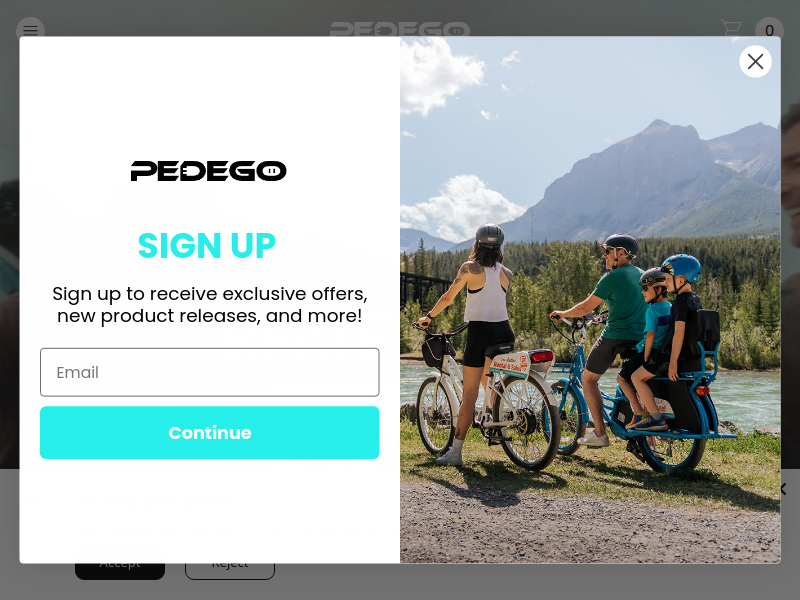Screen dimensions: 800x600
Task: Decline cookies with the Reject button
Action: (x=230, y=570)
